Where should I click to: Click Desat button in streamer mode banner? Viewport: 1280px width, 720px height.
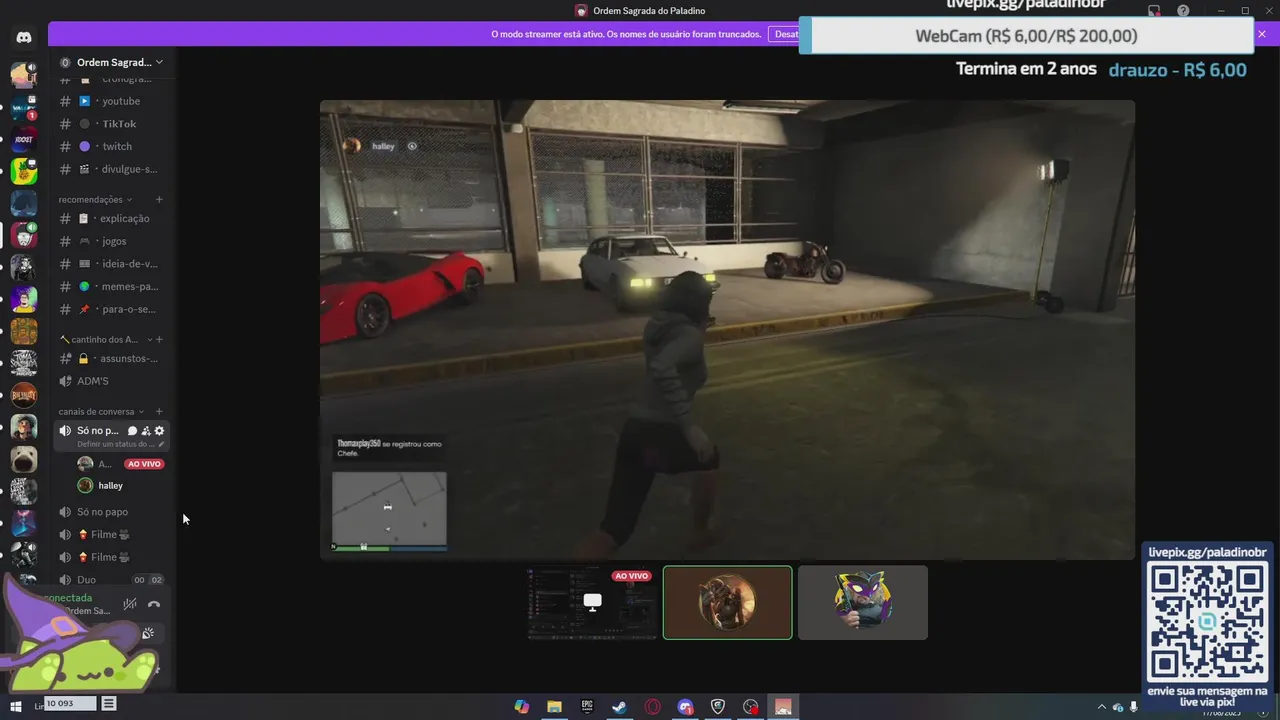786,34
